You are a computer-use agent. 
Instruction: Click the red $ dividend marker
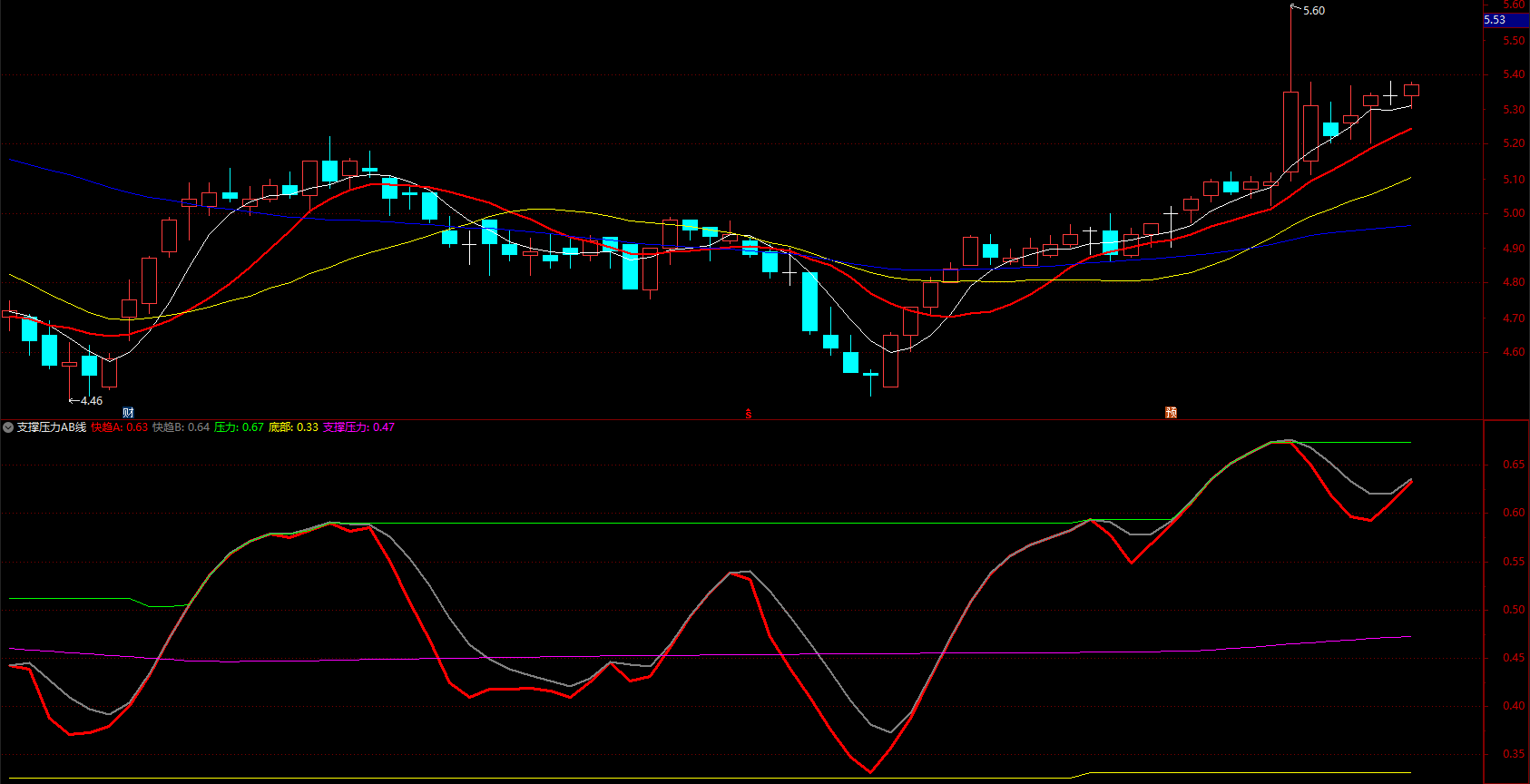click(749, 414)
